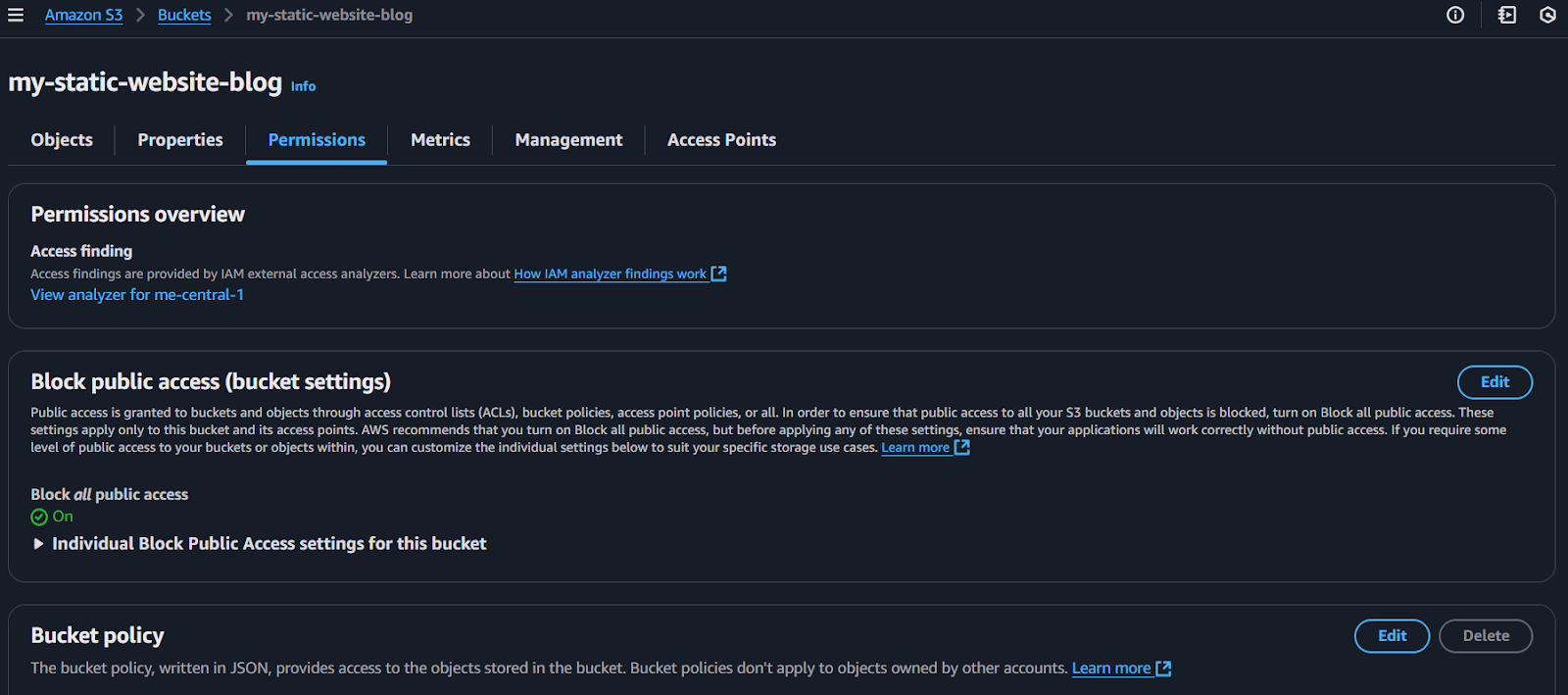1568x695 pixels.
Task: Open the panel icon next to the info circle
Action: 1507,15
